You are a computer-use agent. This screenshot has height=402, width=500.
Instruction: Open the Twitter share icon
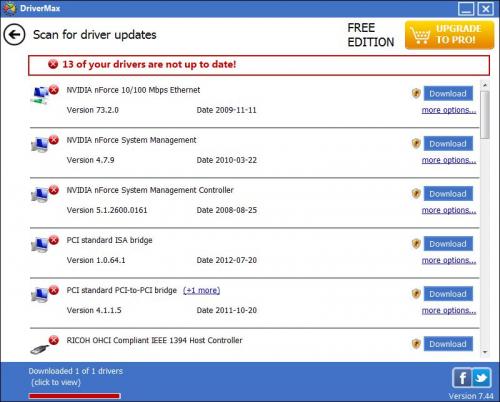[481, 378]
